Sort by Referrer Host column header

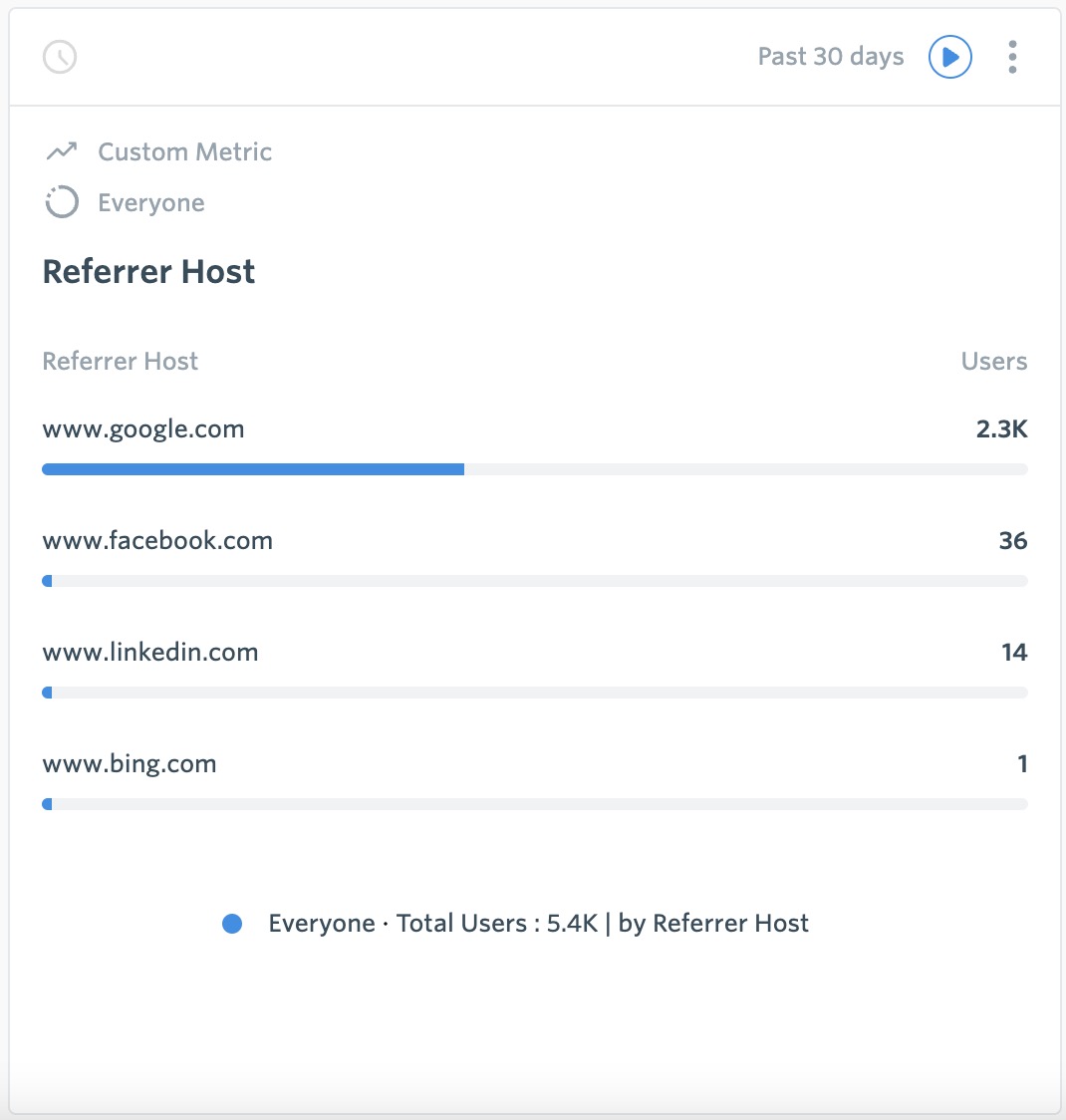coord(120,361)
